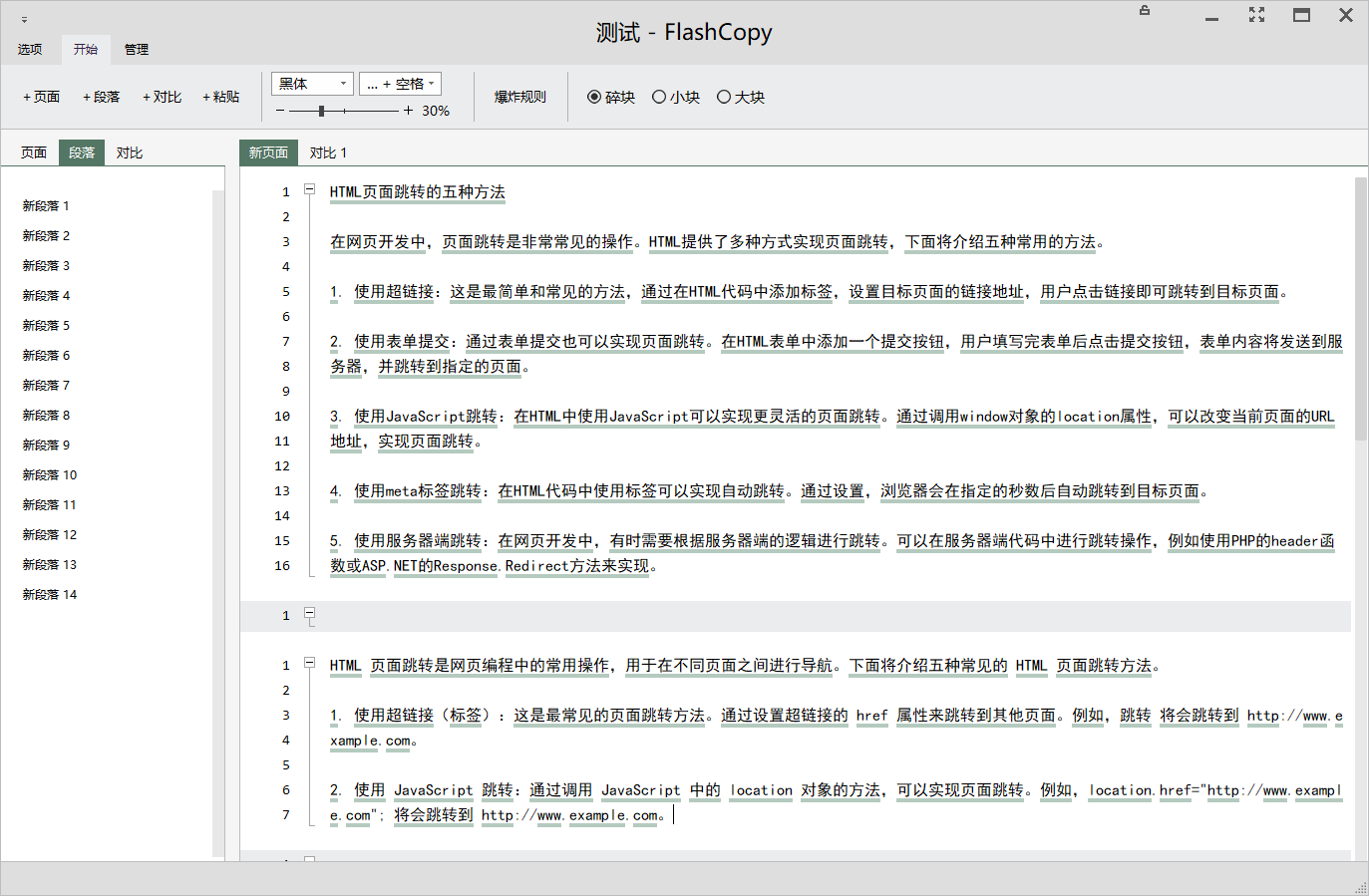1369x896 pixels.
Task: Add a new paragraph with +段落
Action: tap(101, 97)
